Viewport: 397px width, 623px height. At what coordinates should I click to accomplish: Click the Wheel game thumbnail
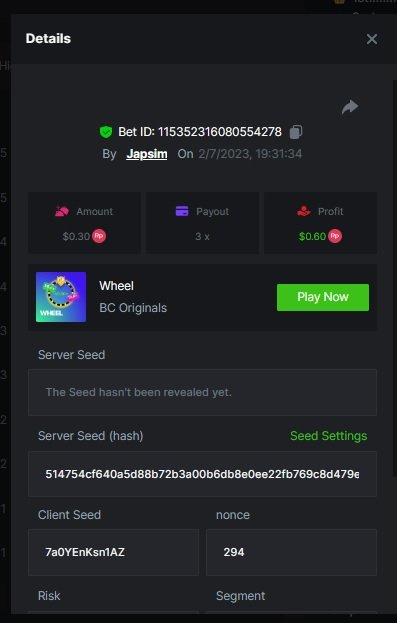(61, 297)
